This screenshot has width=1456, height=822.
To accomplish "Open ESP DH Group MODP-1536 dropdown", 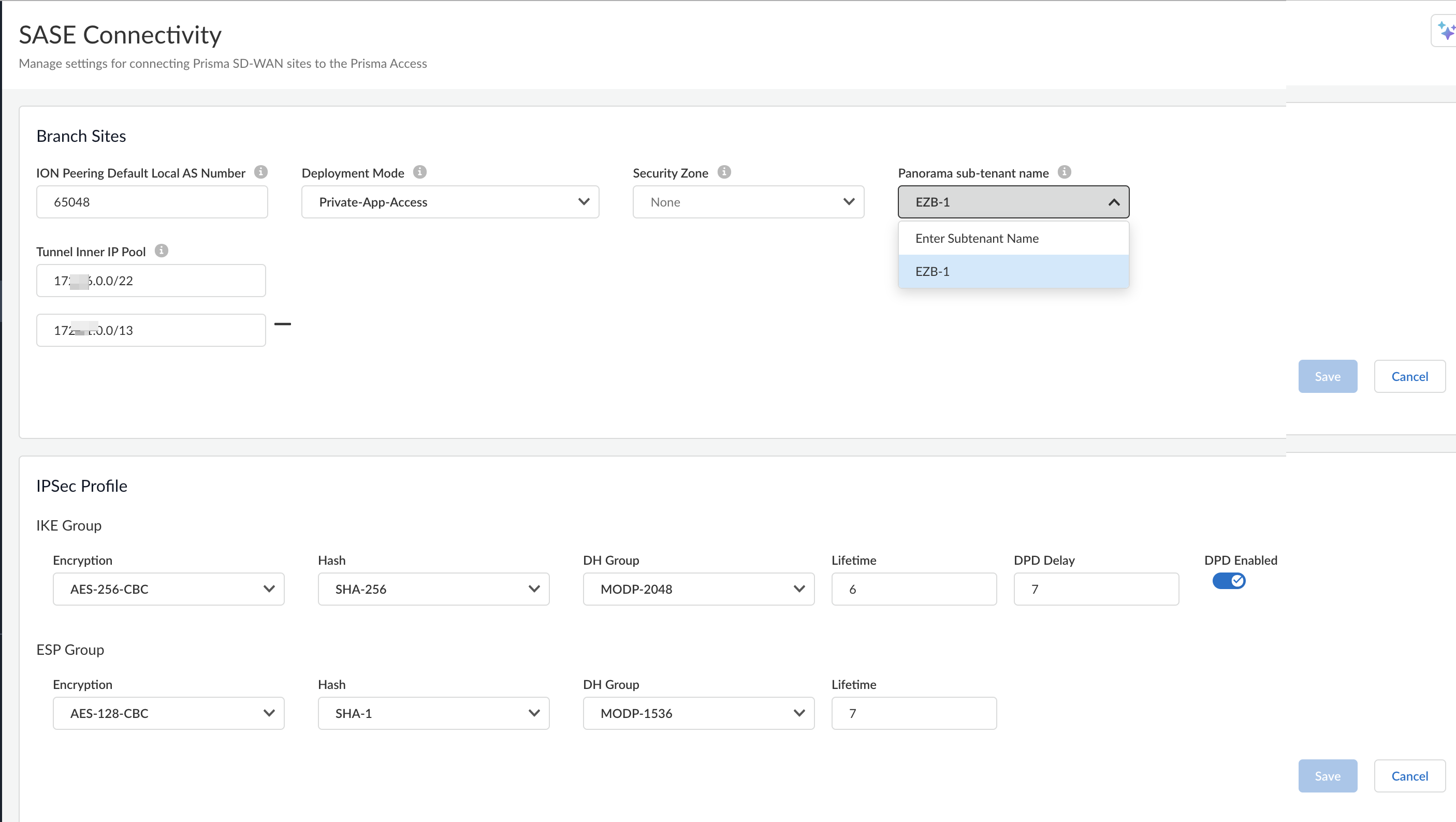I will (698, 713).
